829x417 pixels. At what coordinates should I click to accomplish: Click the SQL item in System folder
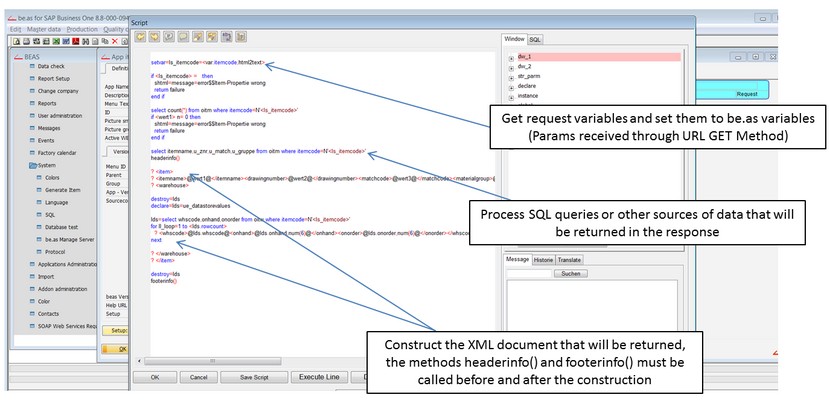(x=50, y=213)
